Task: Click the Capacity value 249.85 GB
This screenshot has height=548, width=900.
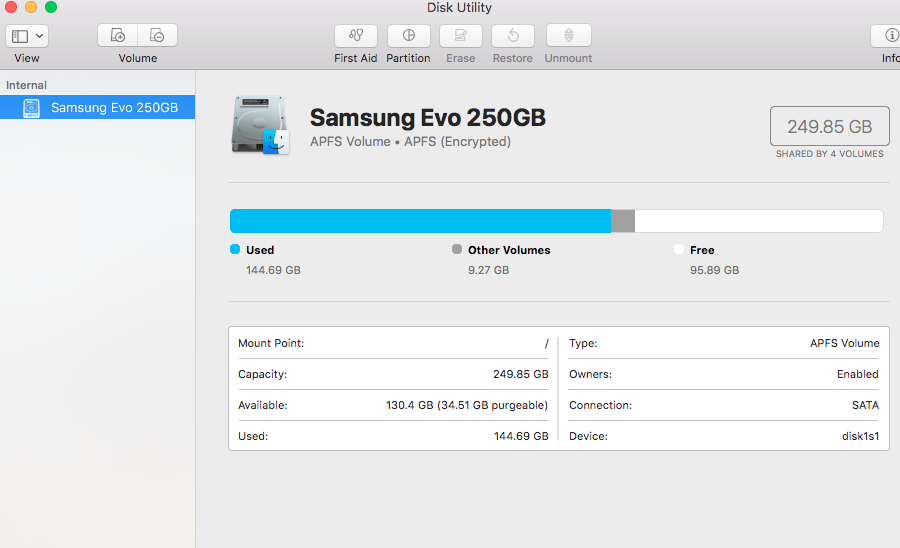Action: 521,374
